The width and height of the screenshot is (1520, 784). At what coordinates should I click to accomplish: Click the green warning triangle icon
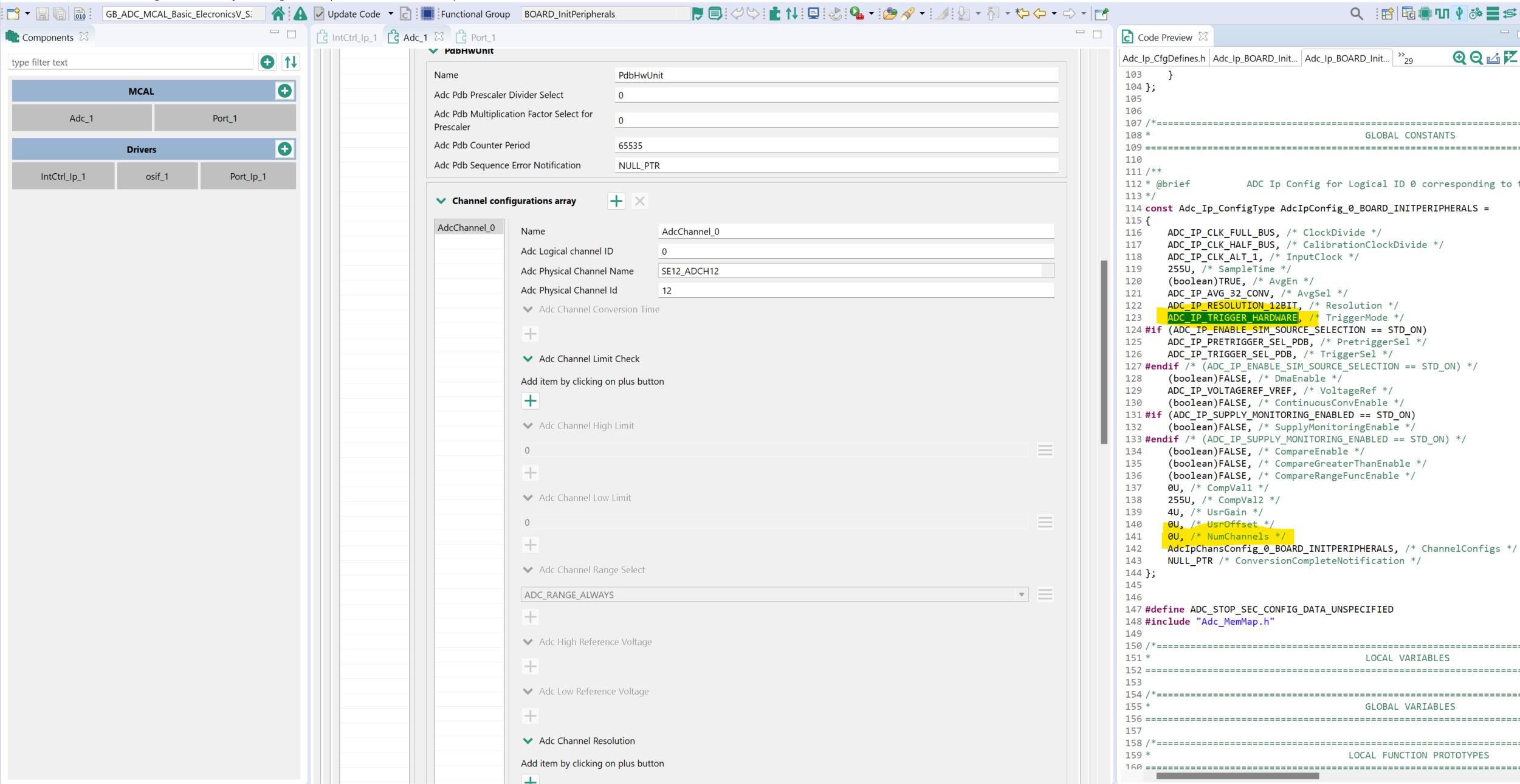point(300,13)
